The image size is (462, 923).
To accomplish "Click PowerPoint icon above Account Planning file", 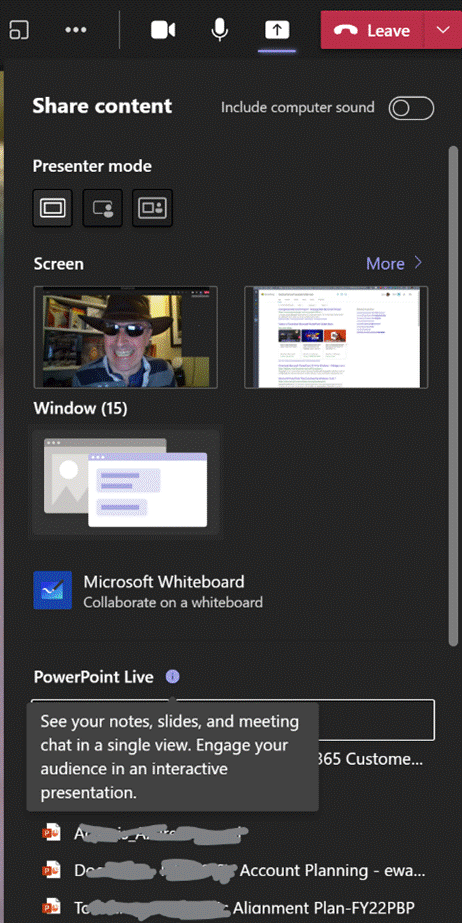I will 51,834.
